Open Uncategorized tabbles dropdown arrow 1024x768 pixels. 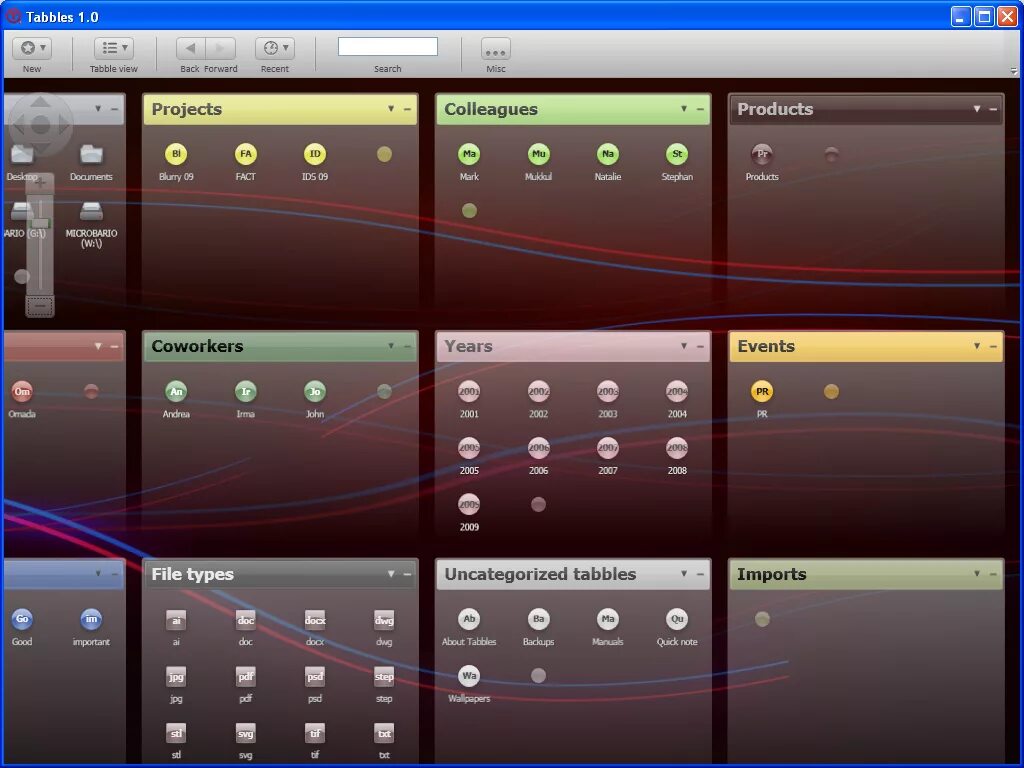tap(684, 574)
